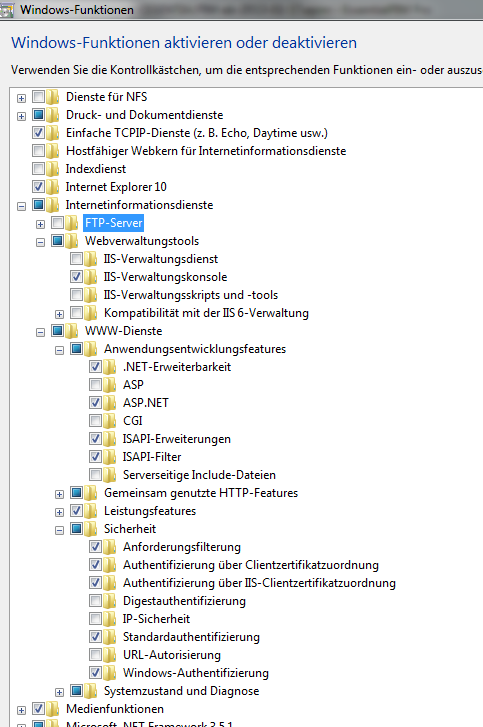The width and height of the screenshot is (483, 727).
Task: Select the Webverwaltungstools tree item
Action: coord(142,241)
